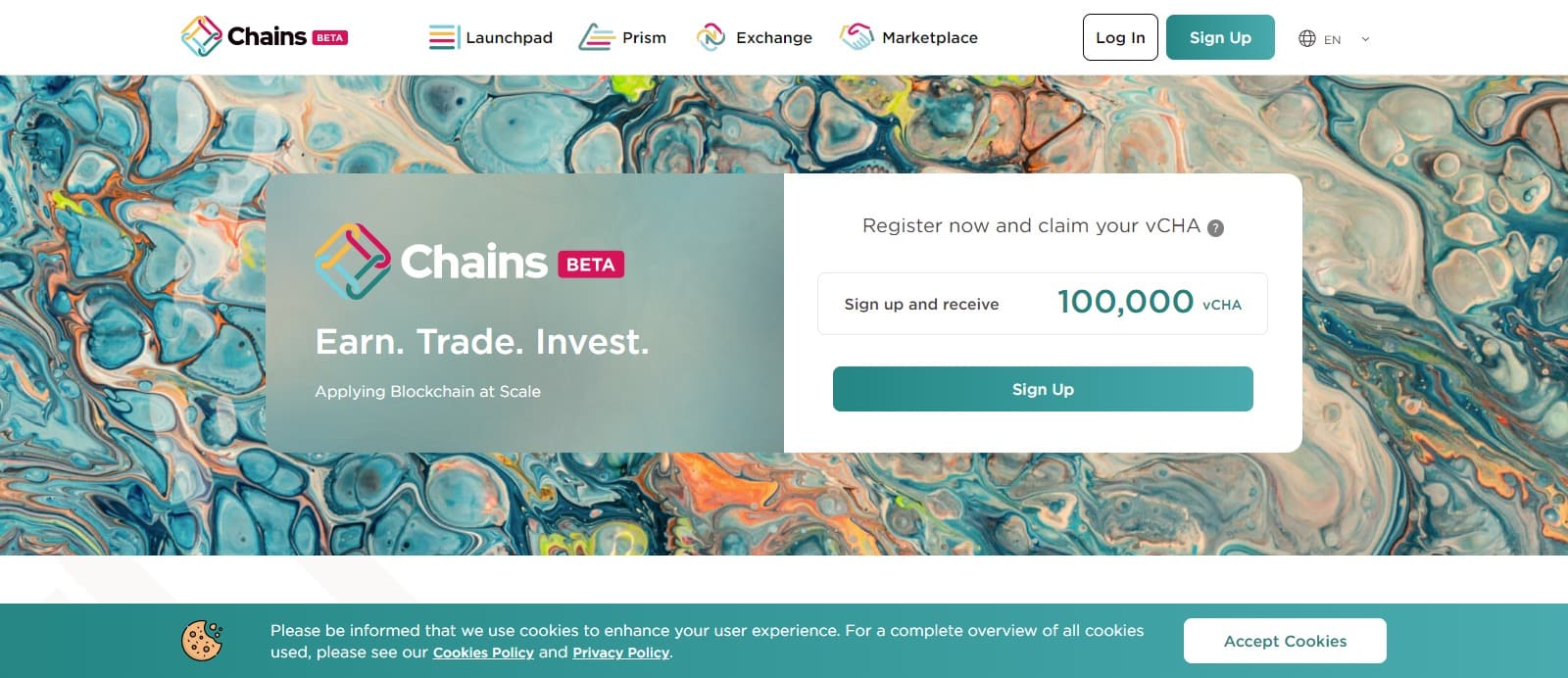Click the Prism triangle icon
This screenshot has height=678, width=1568.
(595, 38)
